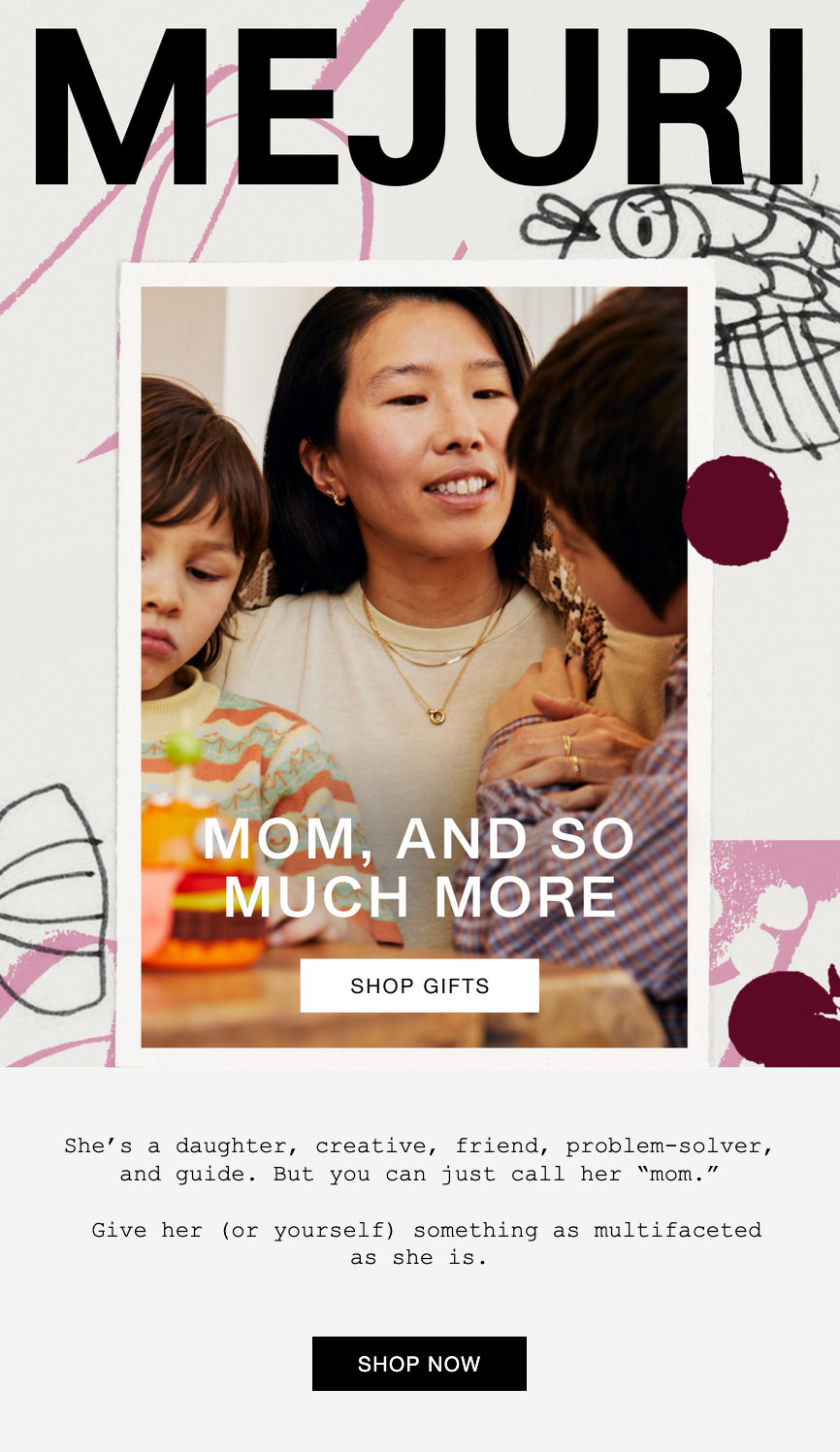
Task: Click the maroon circle beside the photo
Action: point(734,510)
